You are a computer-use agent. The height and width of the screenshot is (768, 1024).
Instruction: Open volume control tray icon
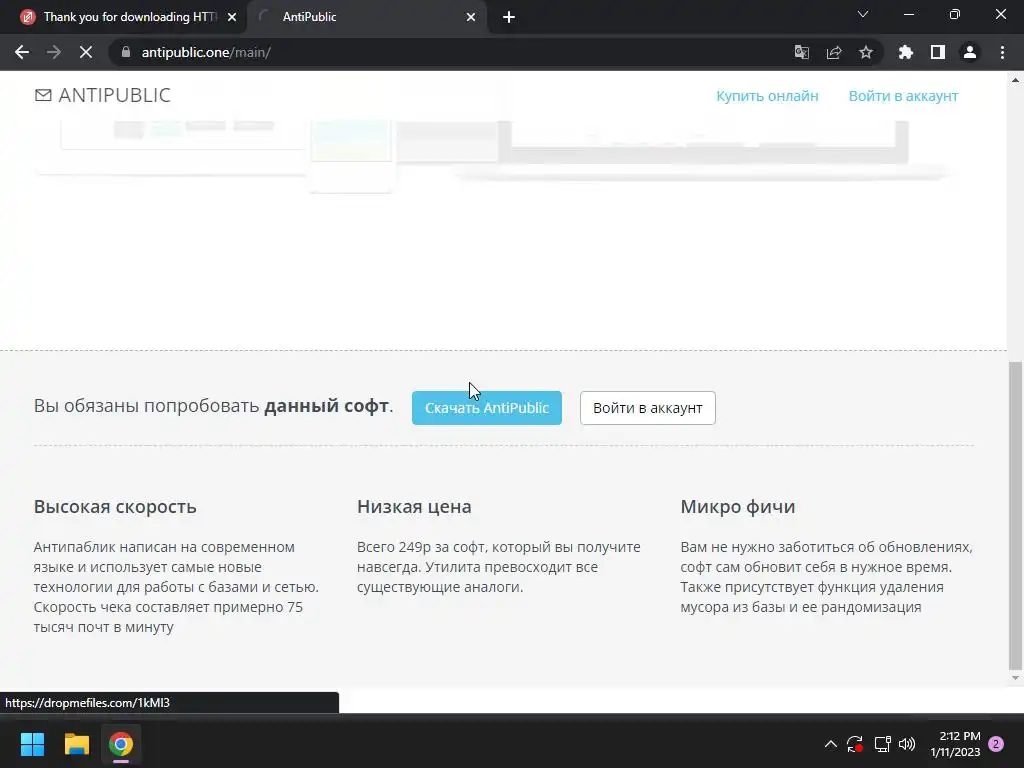907,744
